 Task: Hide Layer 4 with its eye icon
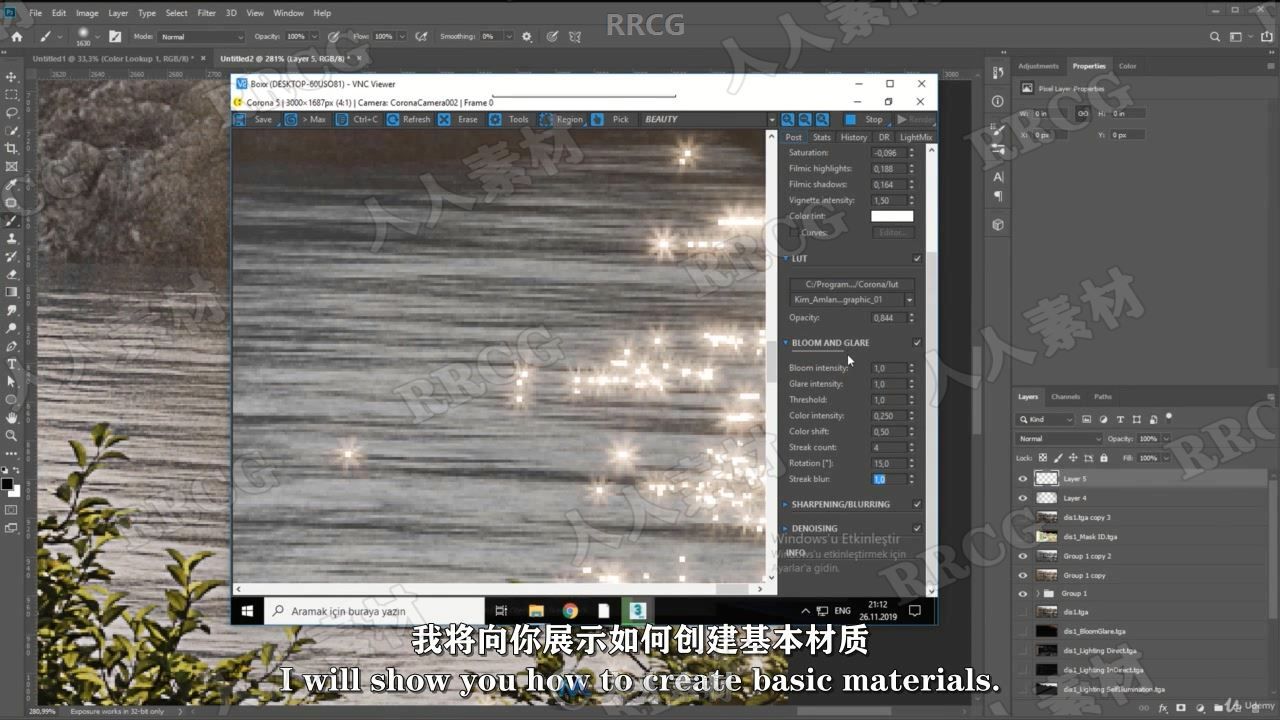tap(1022, 498)
